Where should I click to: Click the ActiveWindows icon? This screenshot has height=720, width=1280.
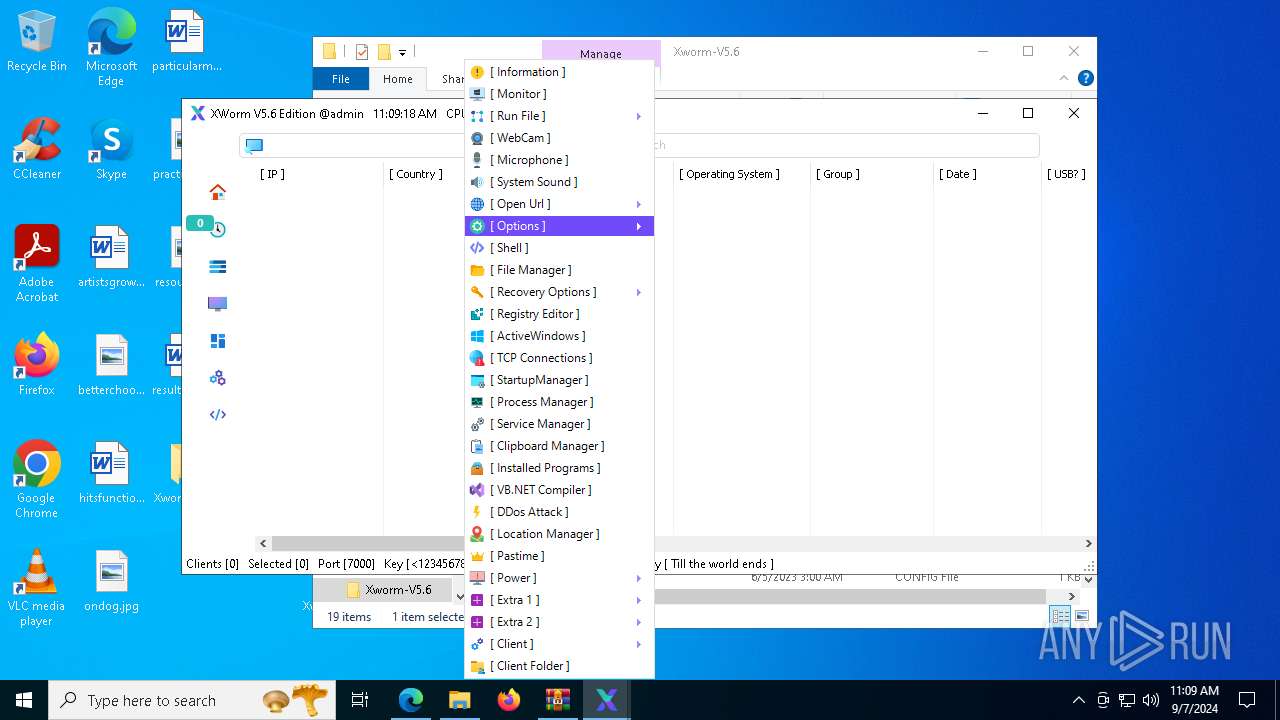(477, 336)
